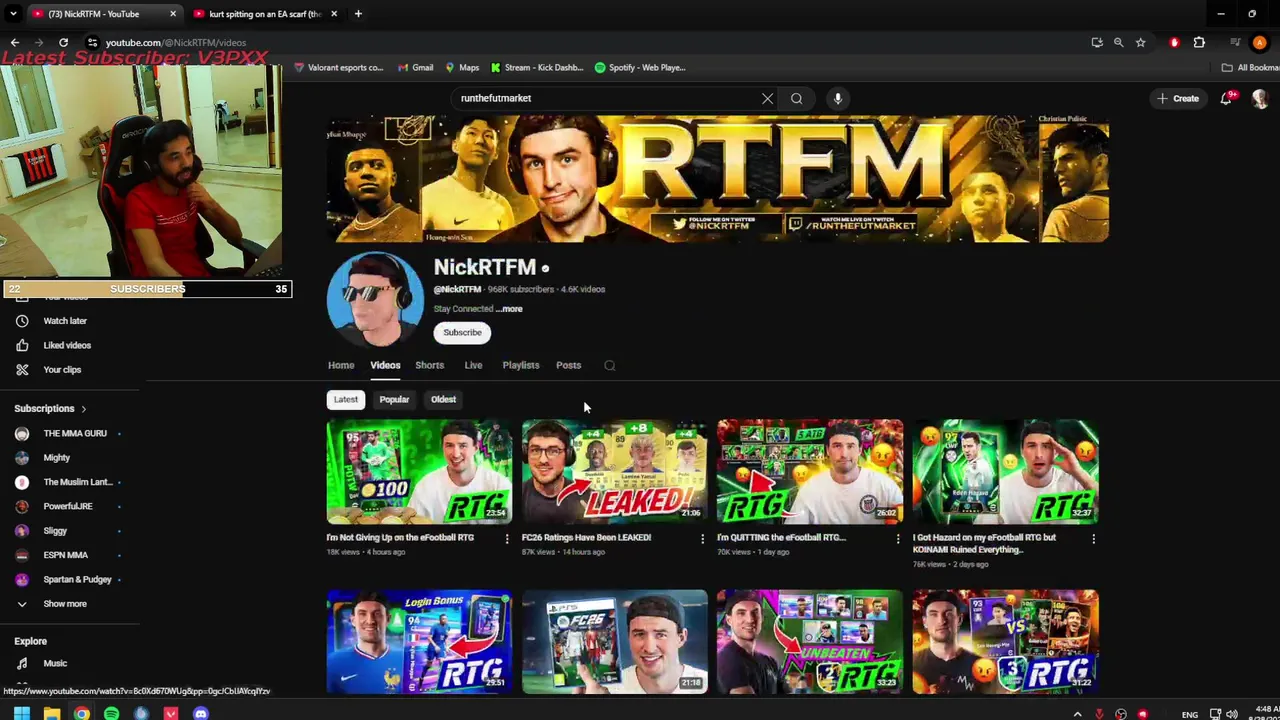Viewport: 1280px width, 720px height.
Task: Click the Chrome profile avatar A
Action: click(x=1260, y=42)
